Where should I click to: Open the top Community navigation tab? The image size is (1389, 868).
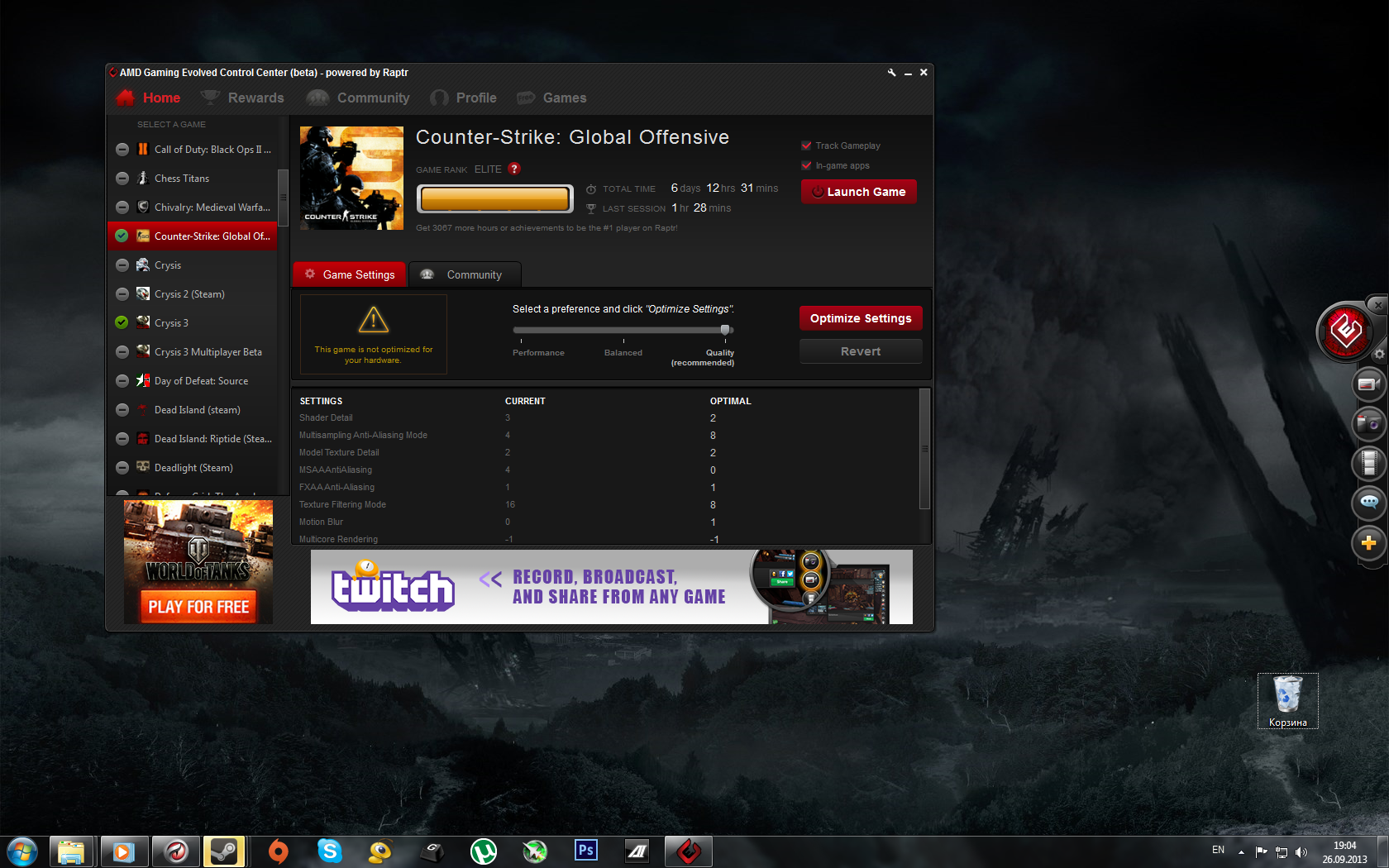coord(358,98)
